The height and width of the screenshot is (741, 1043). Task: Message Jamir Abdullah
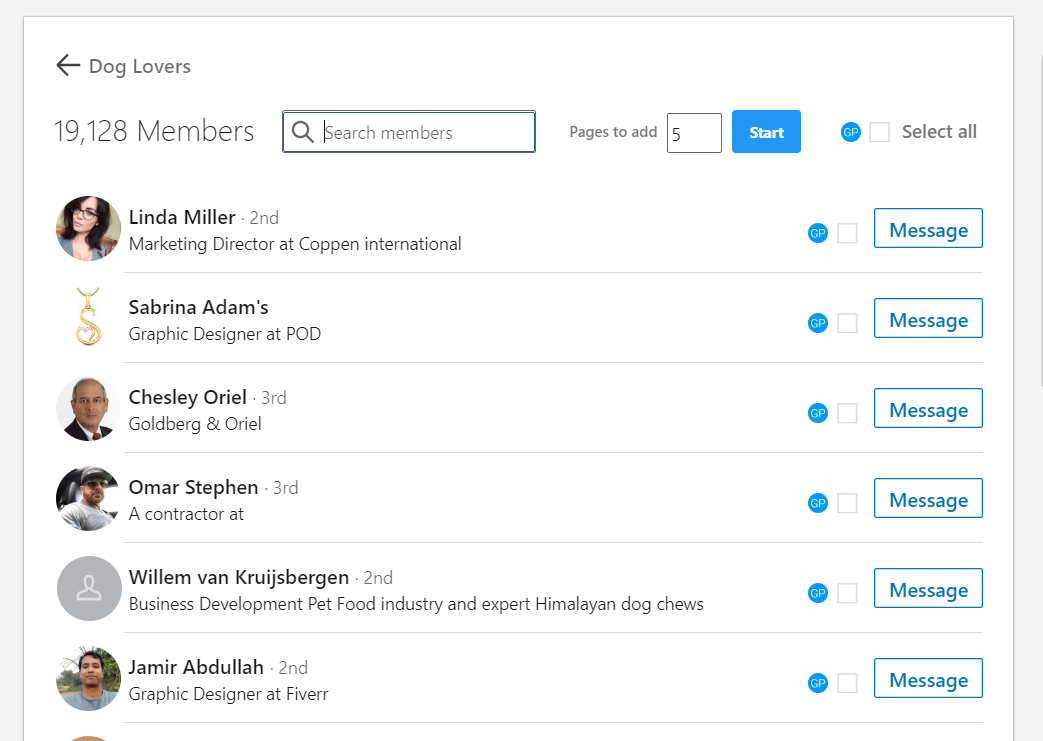click(928, 678)
